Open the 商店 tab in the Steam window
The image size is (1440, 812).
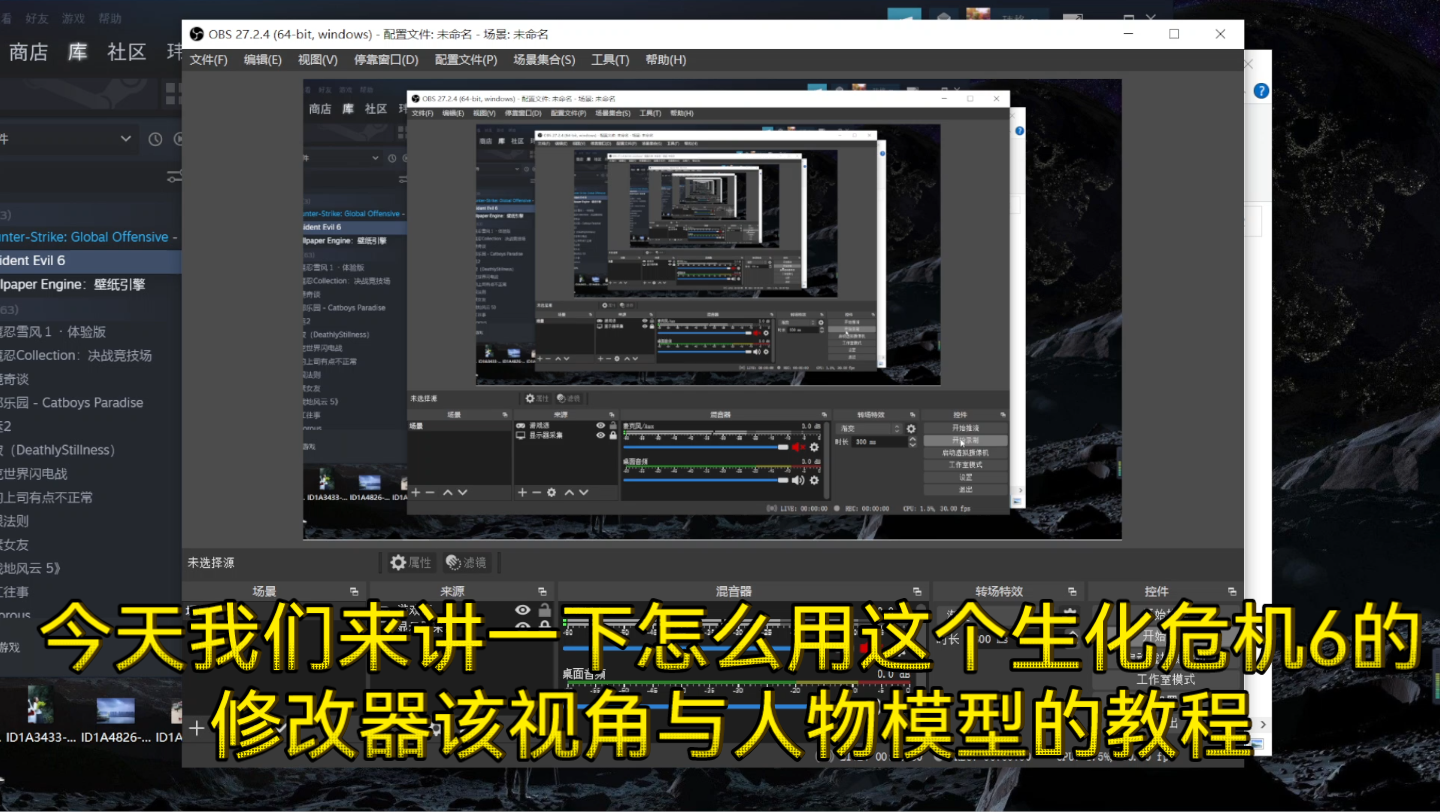28,53
